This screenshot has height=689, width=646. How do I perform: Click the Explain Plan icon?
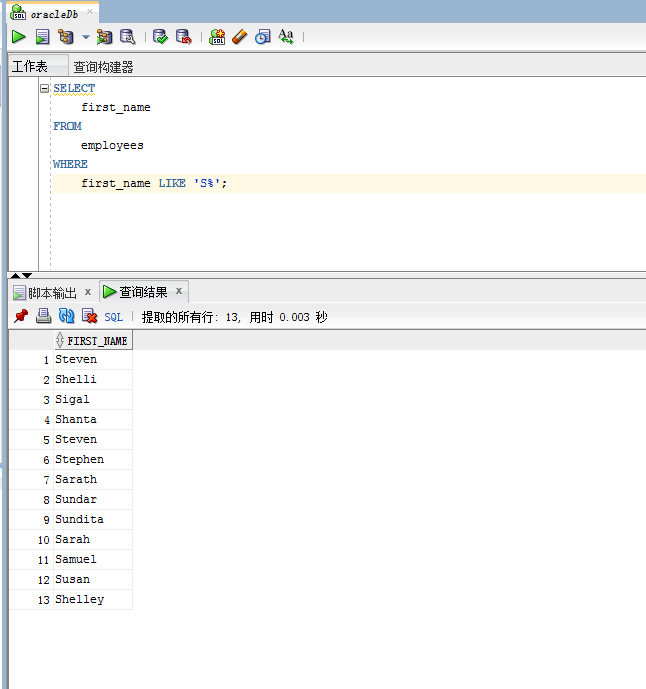66,37
